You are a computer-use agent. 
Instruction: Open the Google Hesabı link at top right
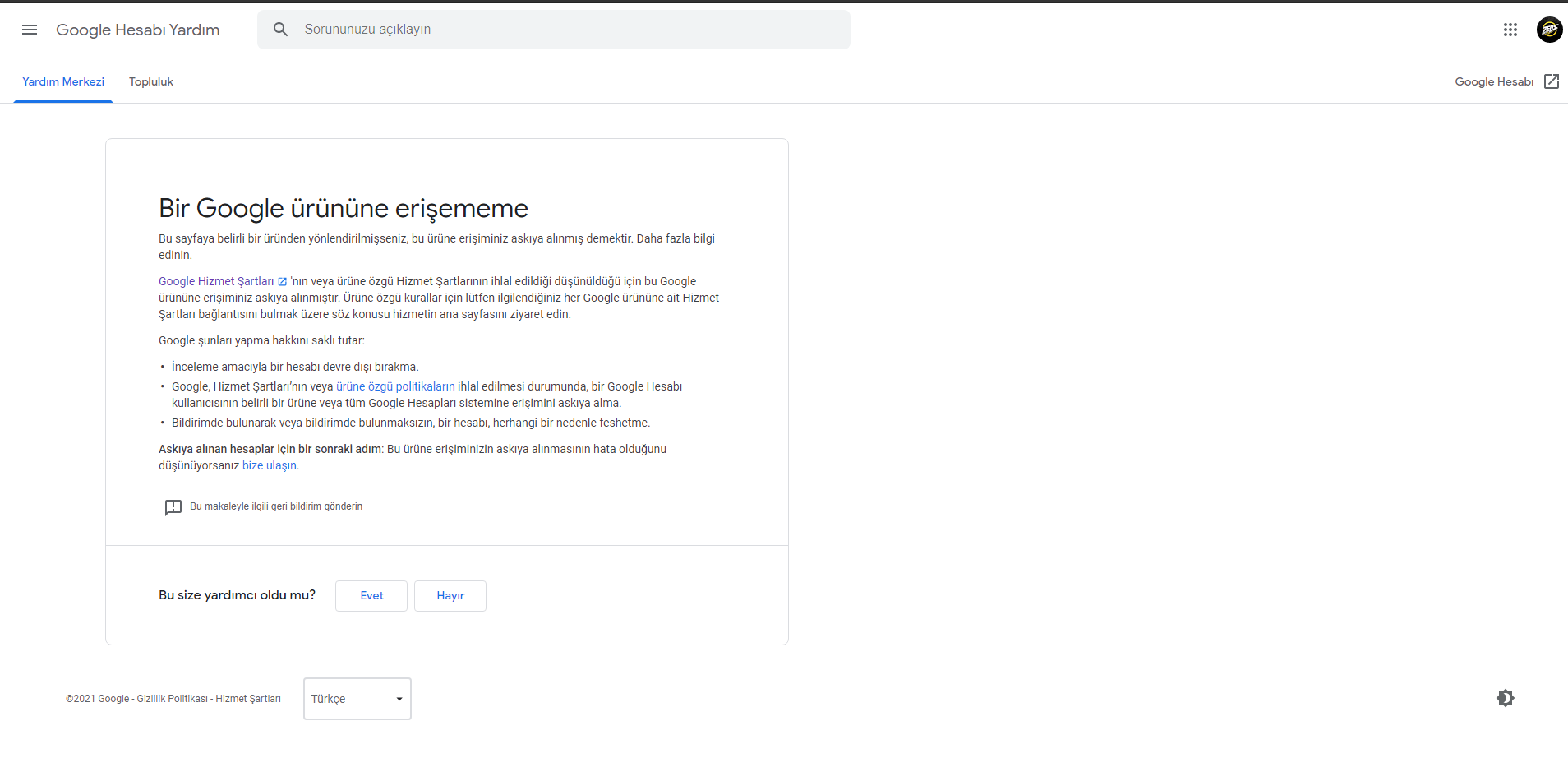coord(1494,81)
